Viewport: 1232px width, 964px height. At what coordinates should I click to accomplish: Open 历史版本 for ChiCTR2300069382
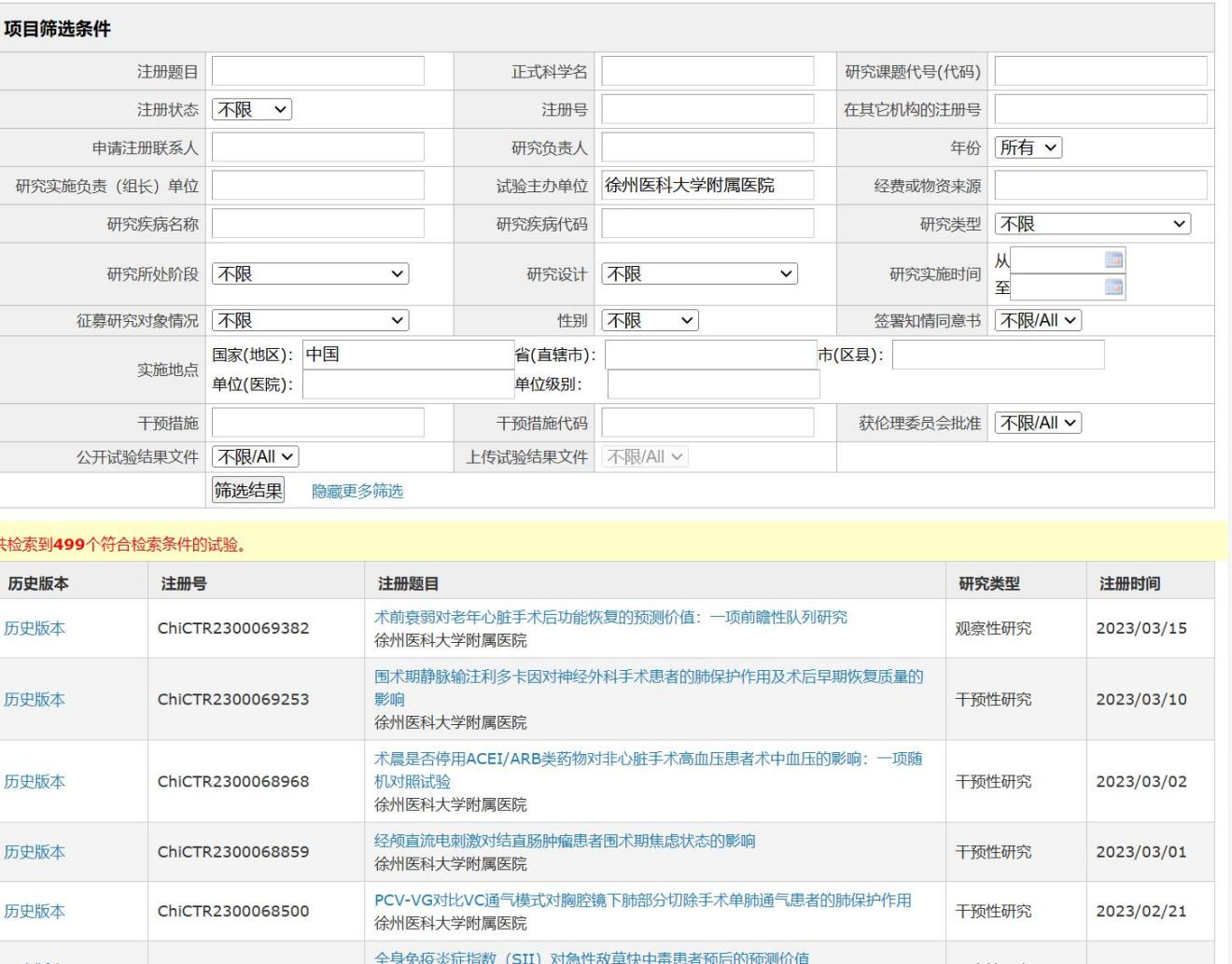35,629
